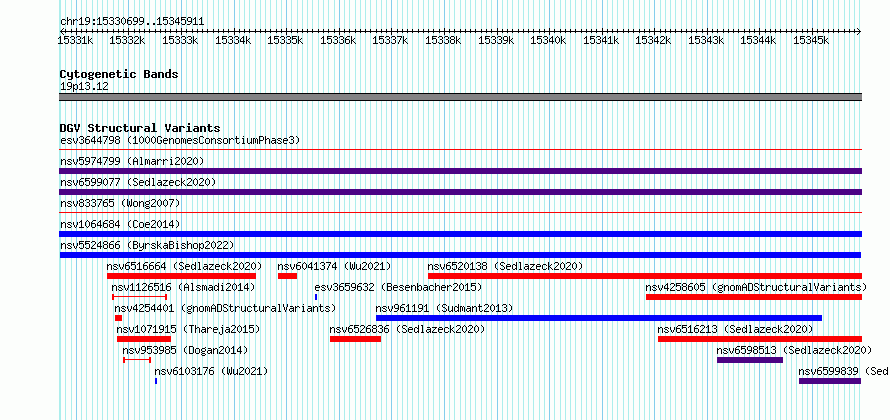Click the 15333k ruler tick label

click(x=180, y=40)
